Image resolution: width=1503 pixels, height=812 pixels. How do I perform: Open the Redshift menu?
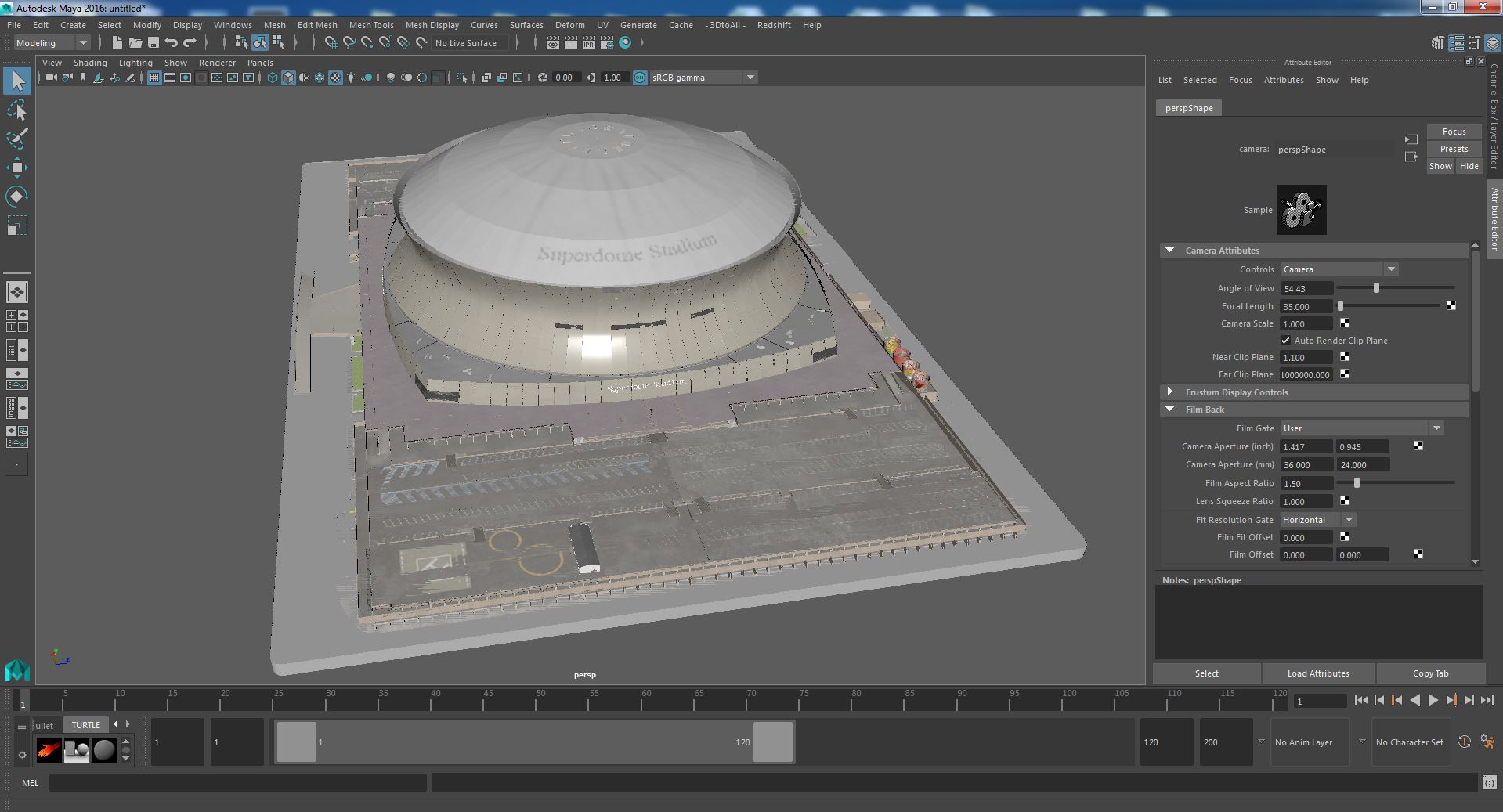point(774,25)
